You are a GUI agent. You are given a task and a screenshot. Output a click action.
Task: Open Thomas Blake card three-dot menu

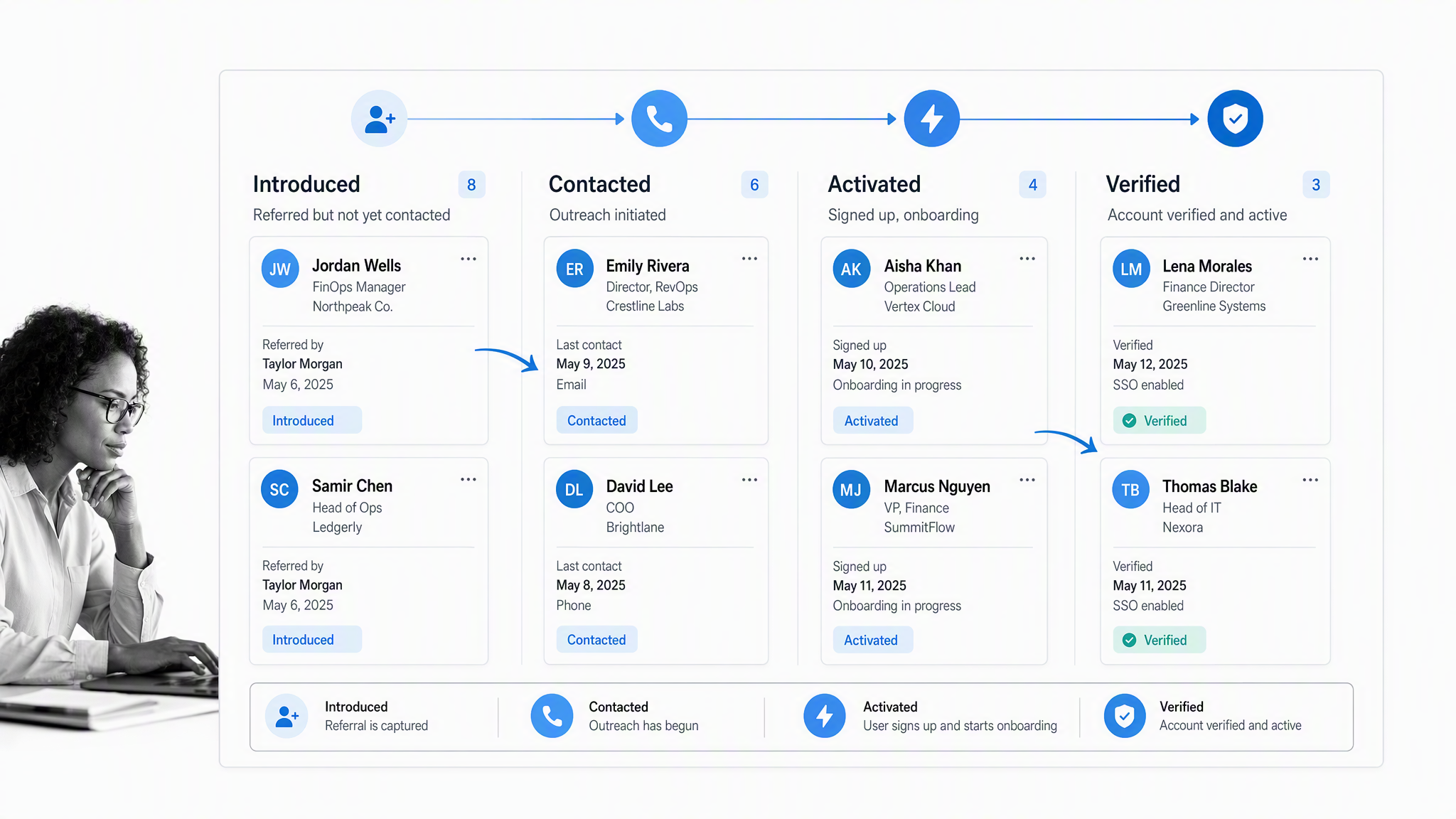tap(1310, 480)
